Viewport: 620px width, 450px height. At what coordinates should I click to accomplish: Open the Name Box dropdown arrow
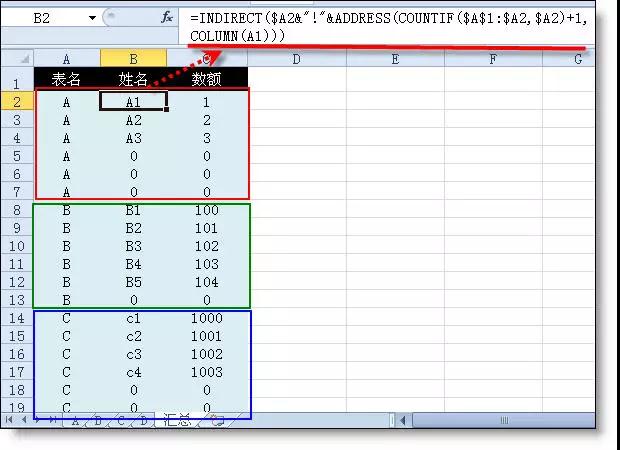pos(92,18)
